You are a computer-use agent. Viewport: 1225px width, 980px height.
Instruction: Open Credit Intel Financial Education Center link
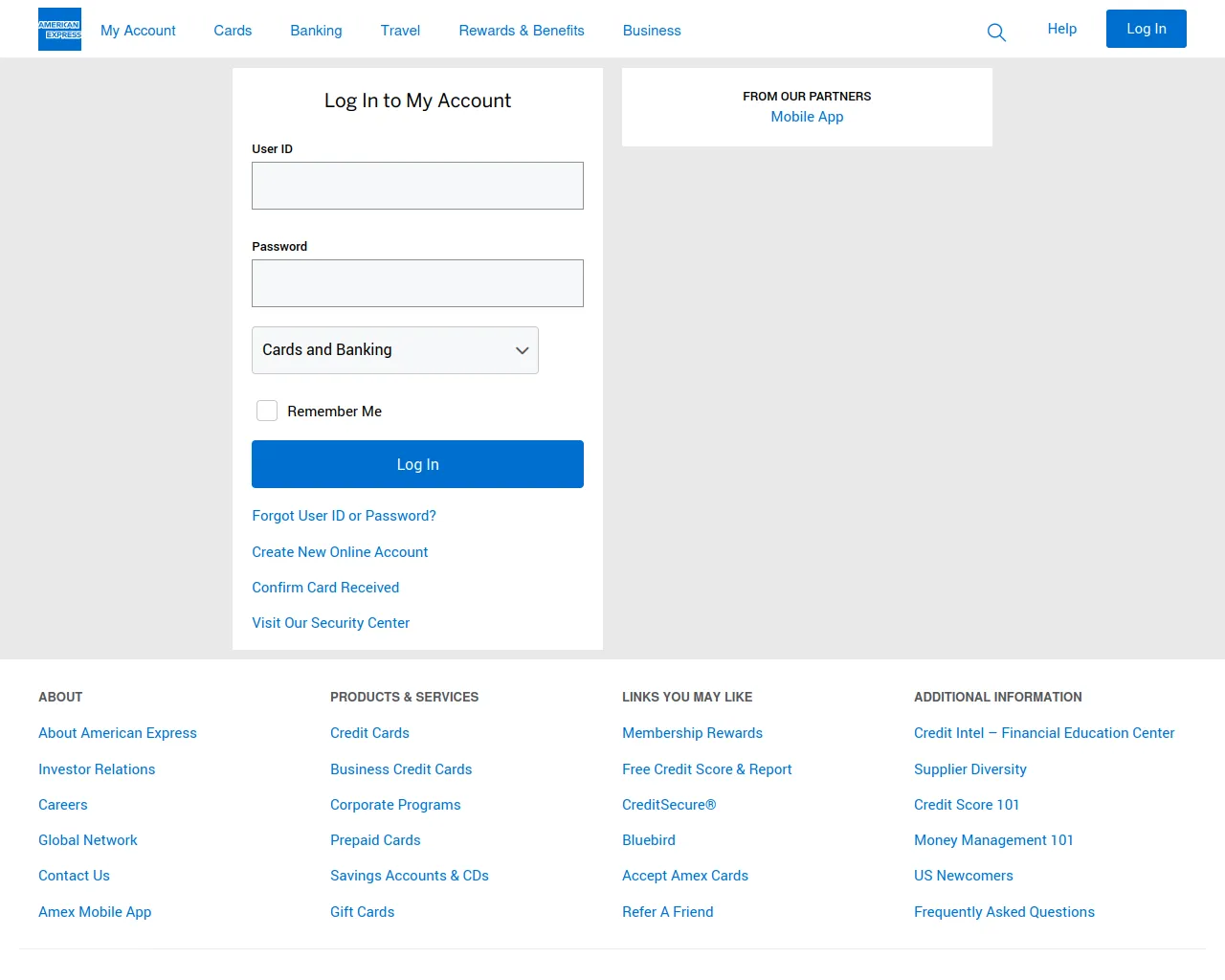point(1044,733)
